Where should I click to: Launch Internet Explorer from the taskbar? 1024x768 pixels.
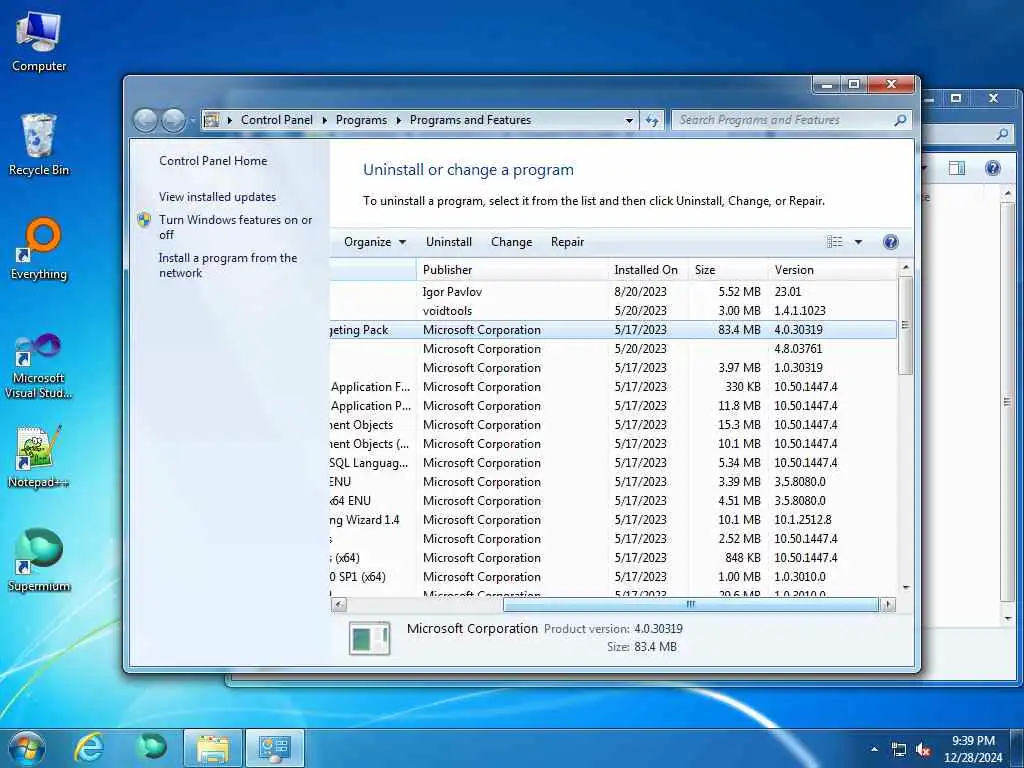coord(89,748)
